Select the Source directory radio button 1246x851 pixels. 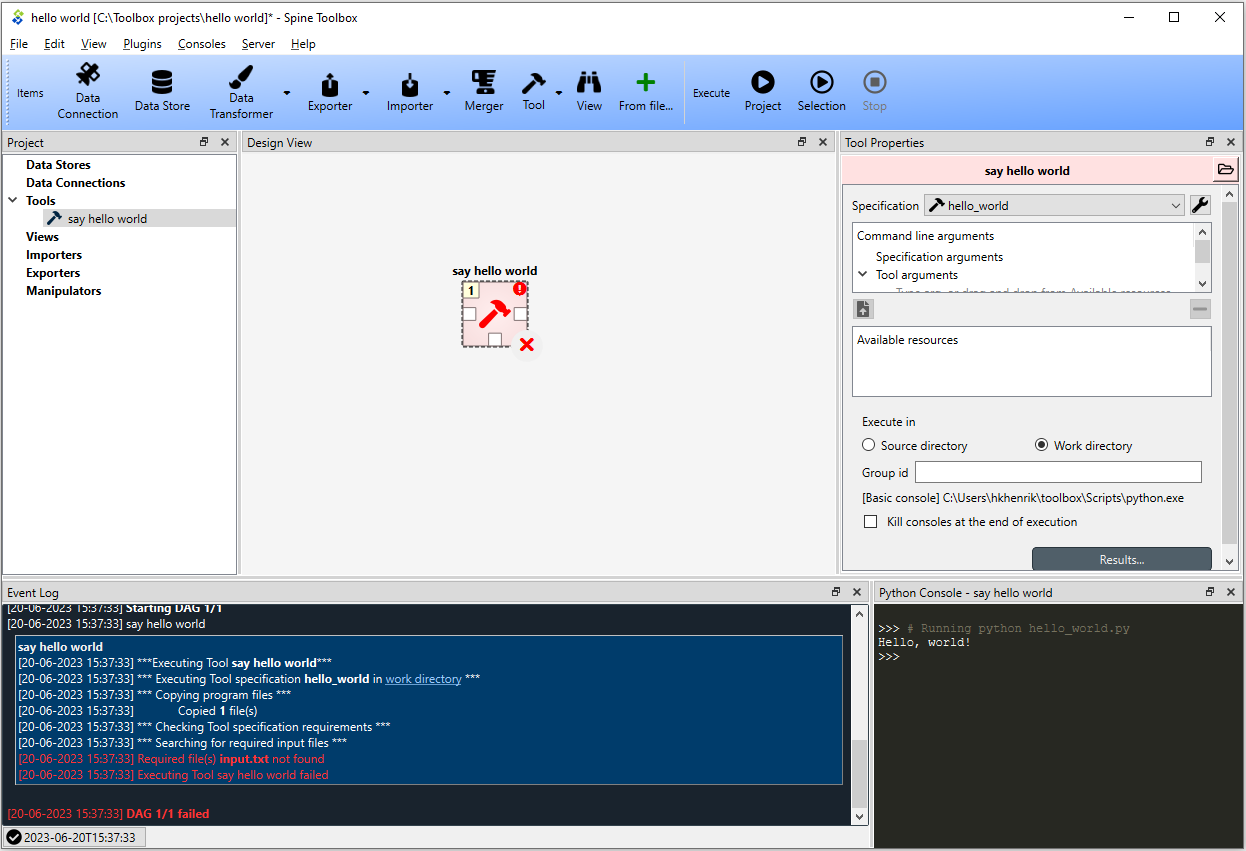869,445
